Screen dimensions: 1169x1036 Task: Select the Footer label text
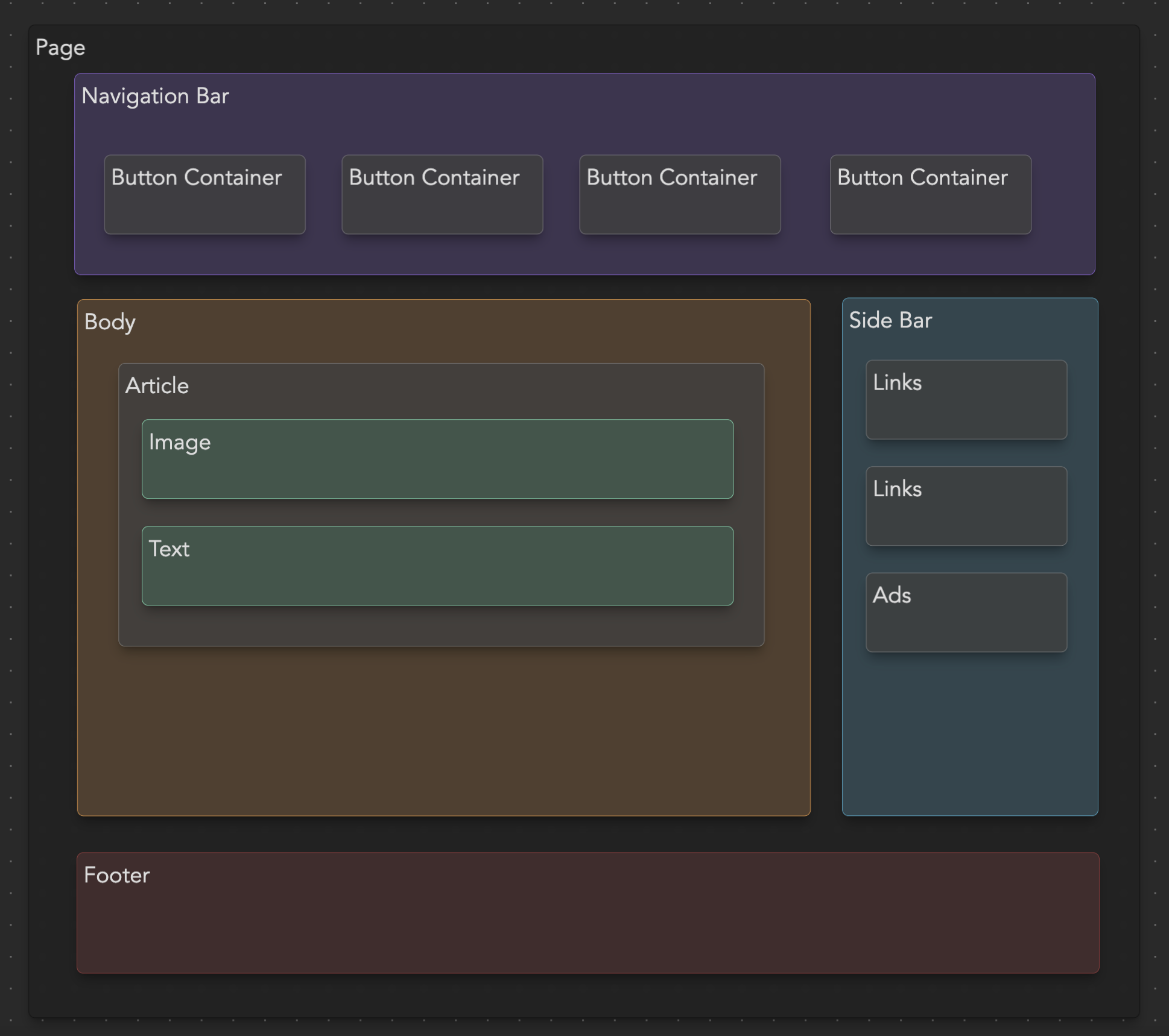pos(116,876)
